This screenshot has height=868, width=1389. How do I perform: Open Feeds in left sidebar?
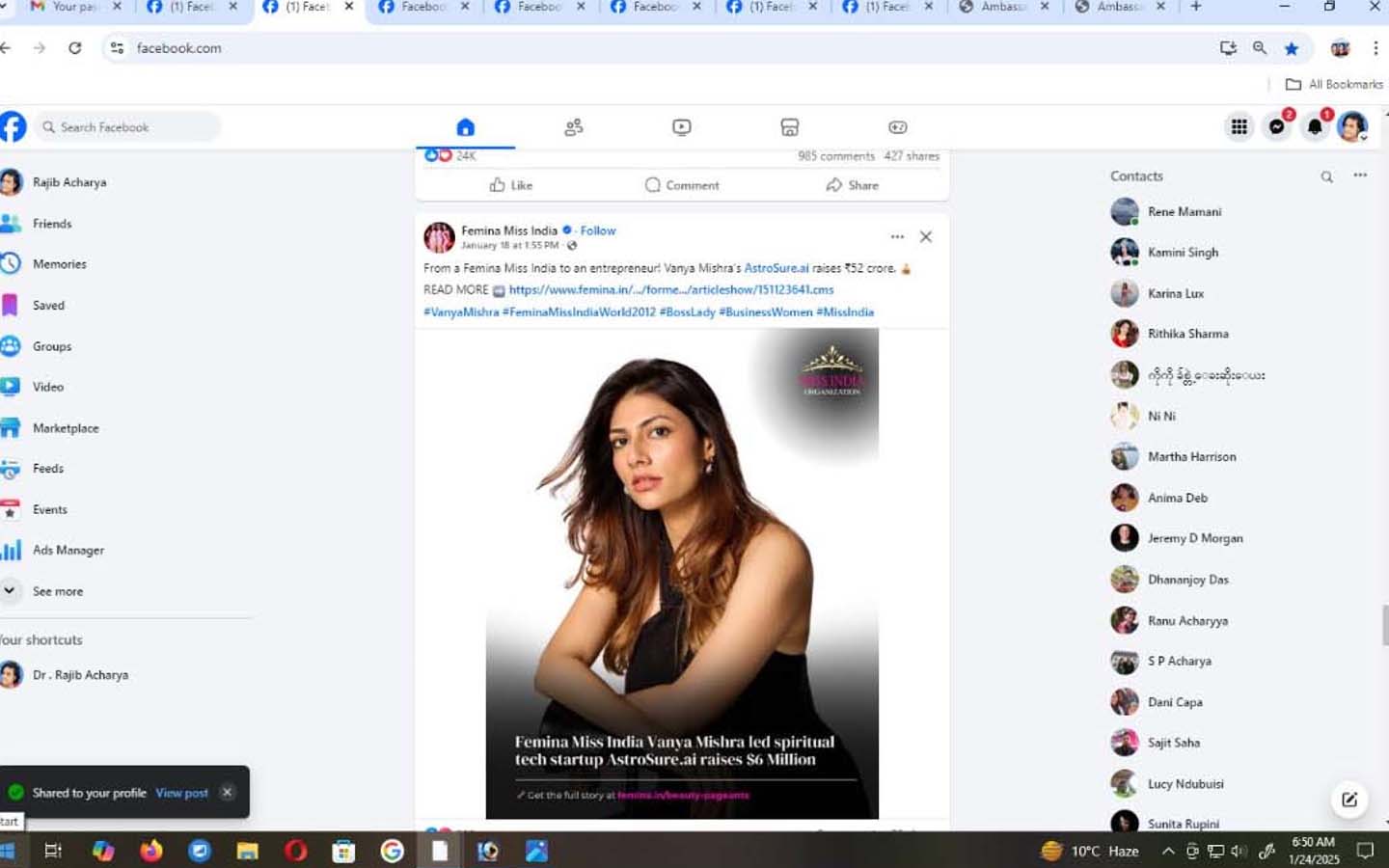point(48,469)
